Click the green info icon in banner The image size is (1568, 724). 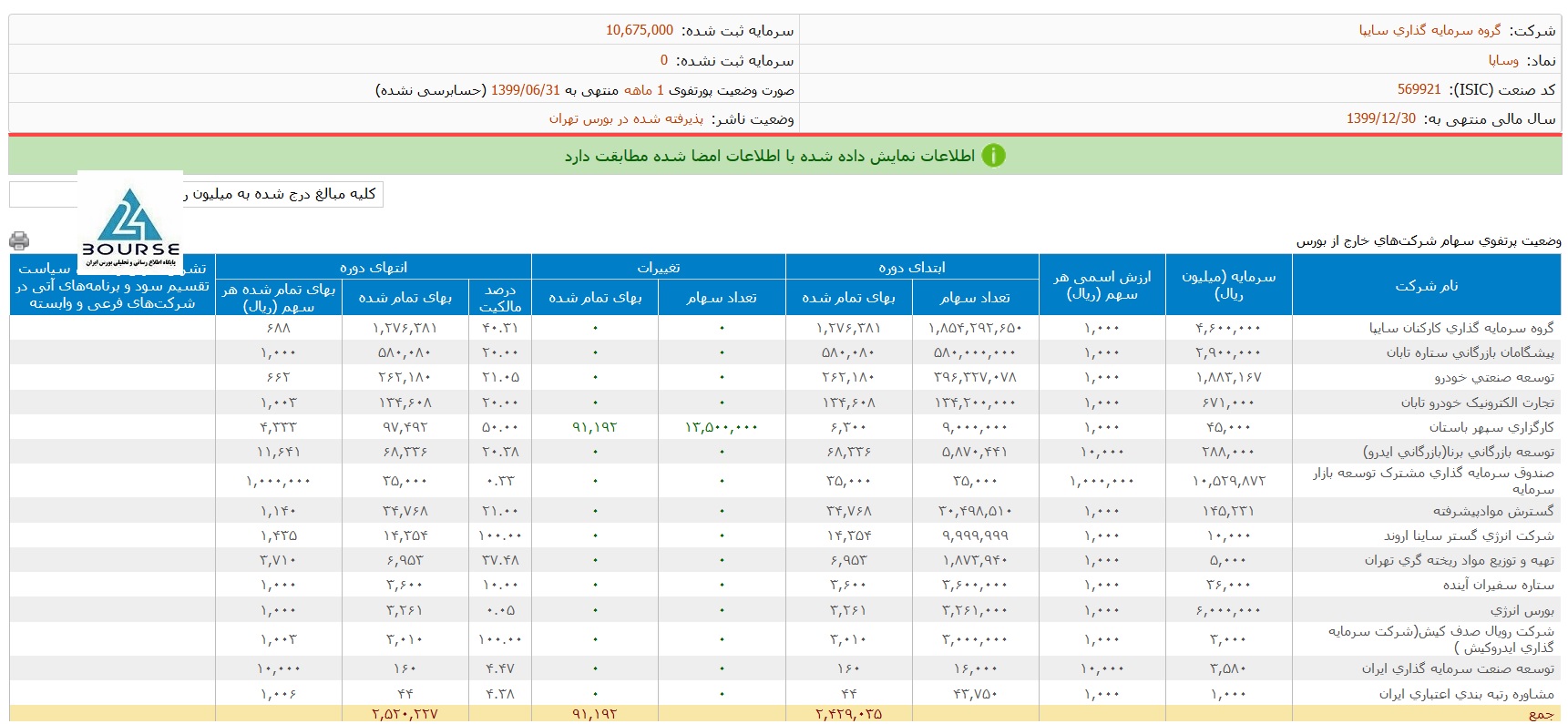pos(993,156)
